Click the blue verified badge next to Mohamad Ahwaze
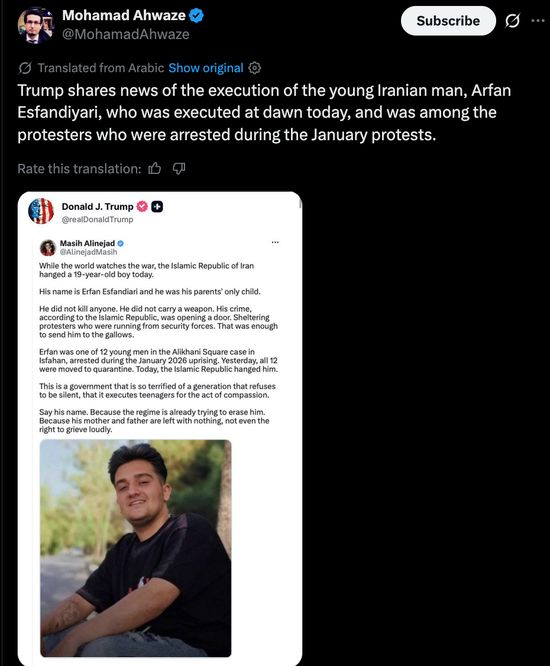The width and height of the screenshot is (550, 666). click(x=196, y=16)
